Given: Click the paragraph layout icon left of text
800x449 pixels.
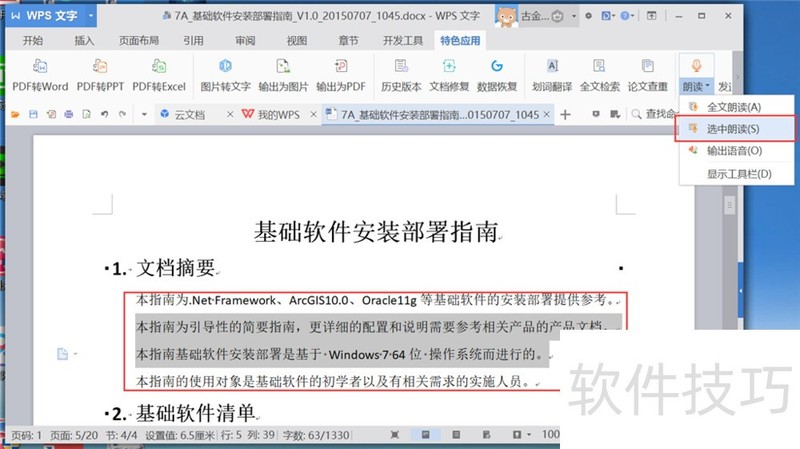Looking at the screenshot, I should coord(62,354).
